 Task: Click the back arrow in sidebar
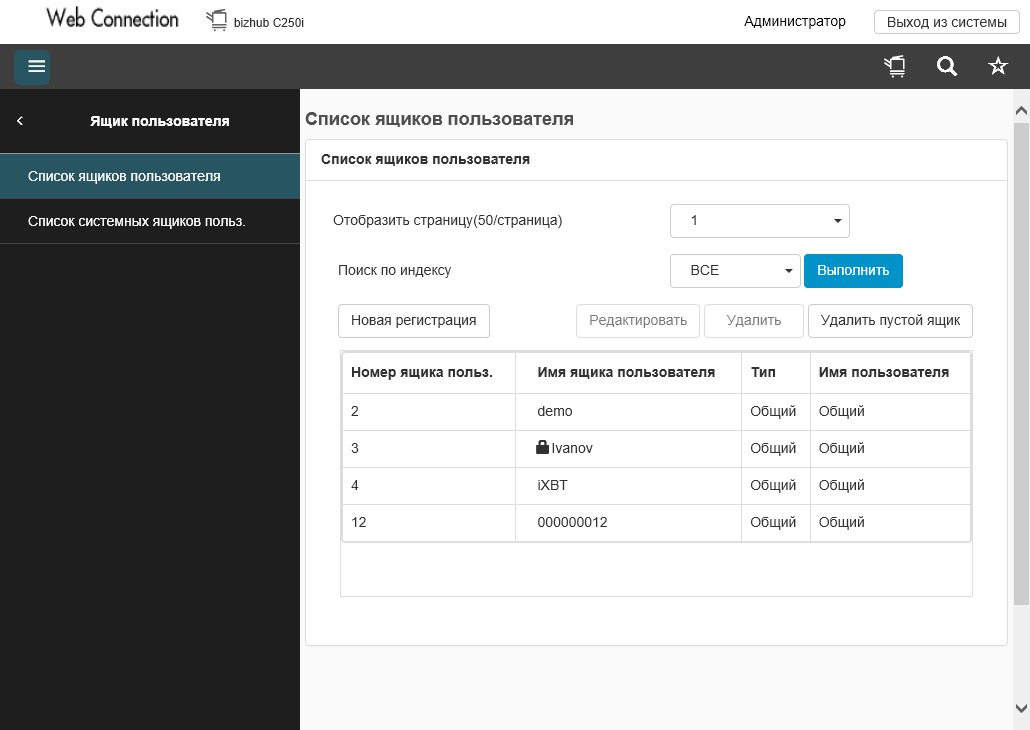[x=20, y=121]
